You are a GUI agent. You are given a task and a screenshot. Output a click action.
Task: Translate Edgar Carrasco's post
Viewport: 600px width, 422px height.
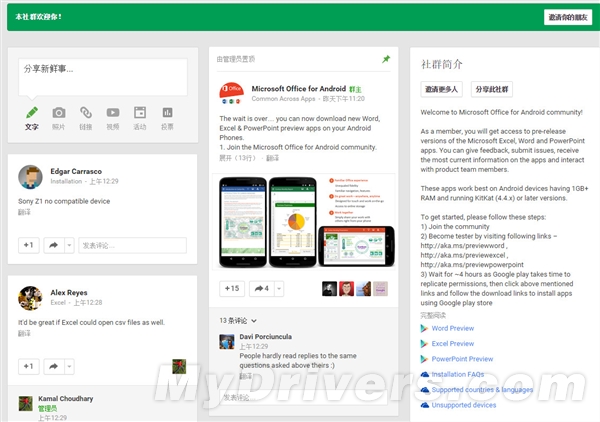[24, 212]
